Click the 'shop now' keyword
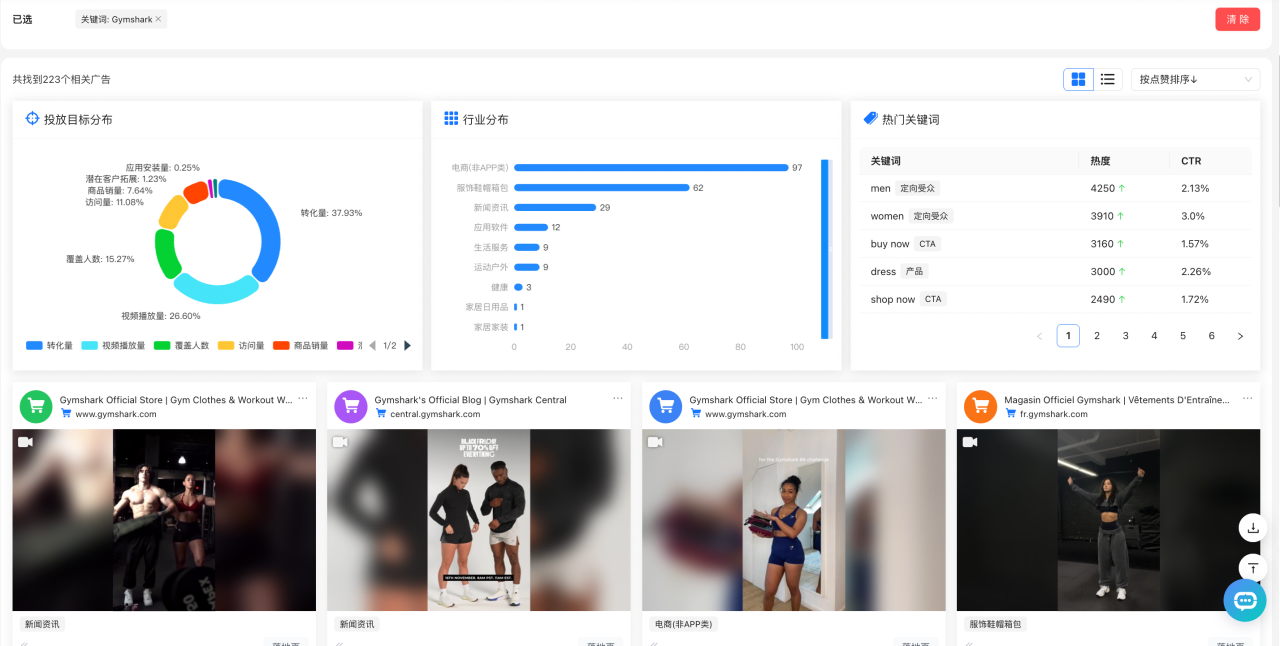 pos(893,300)
